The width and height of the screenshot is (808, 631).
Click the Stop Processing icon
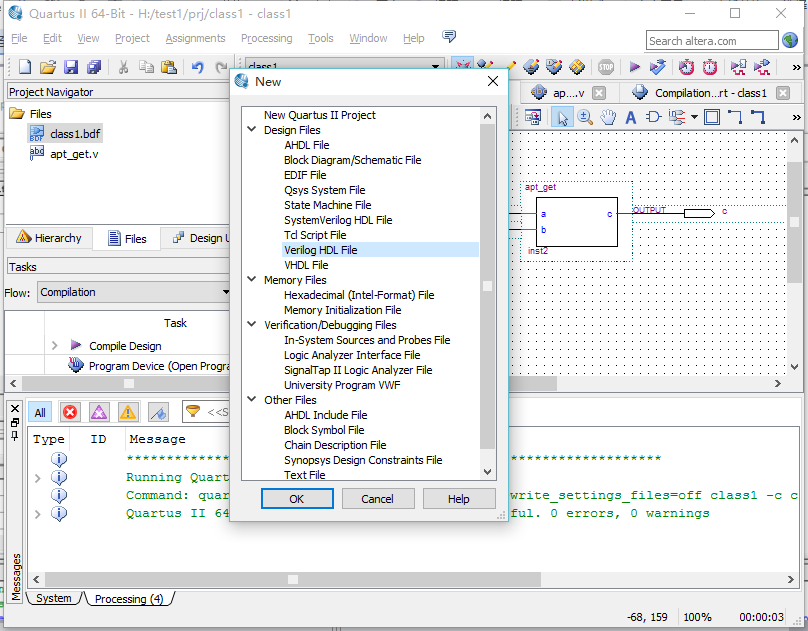click(x=606, y=67)
